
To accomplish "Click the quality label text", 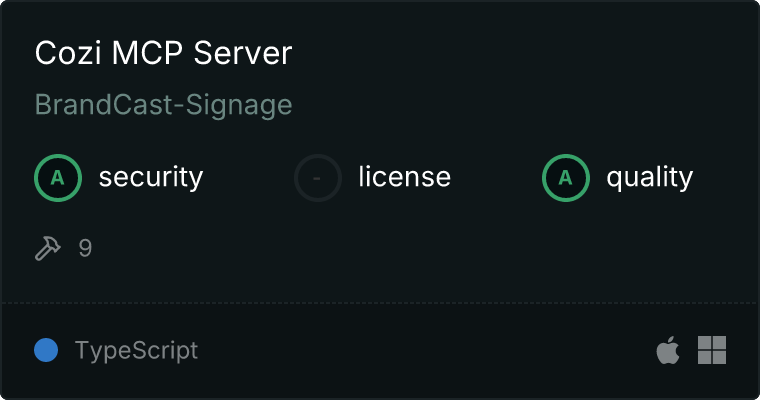I will point(649,178).
